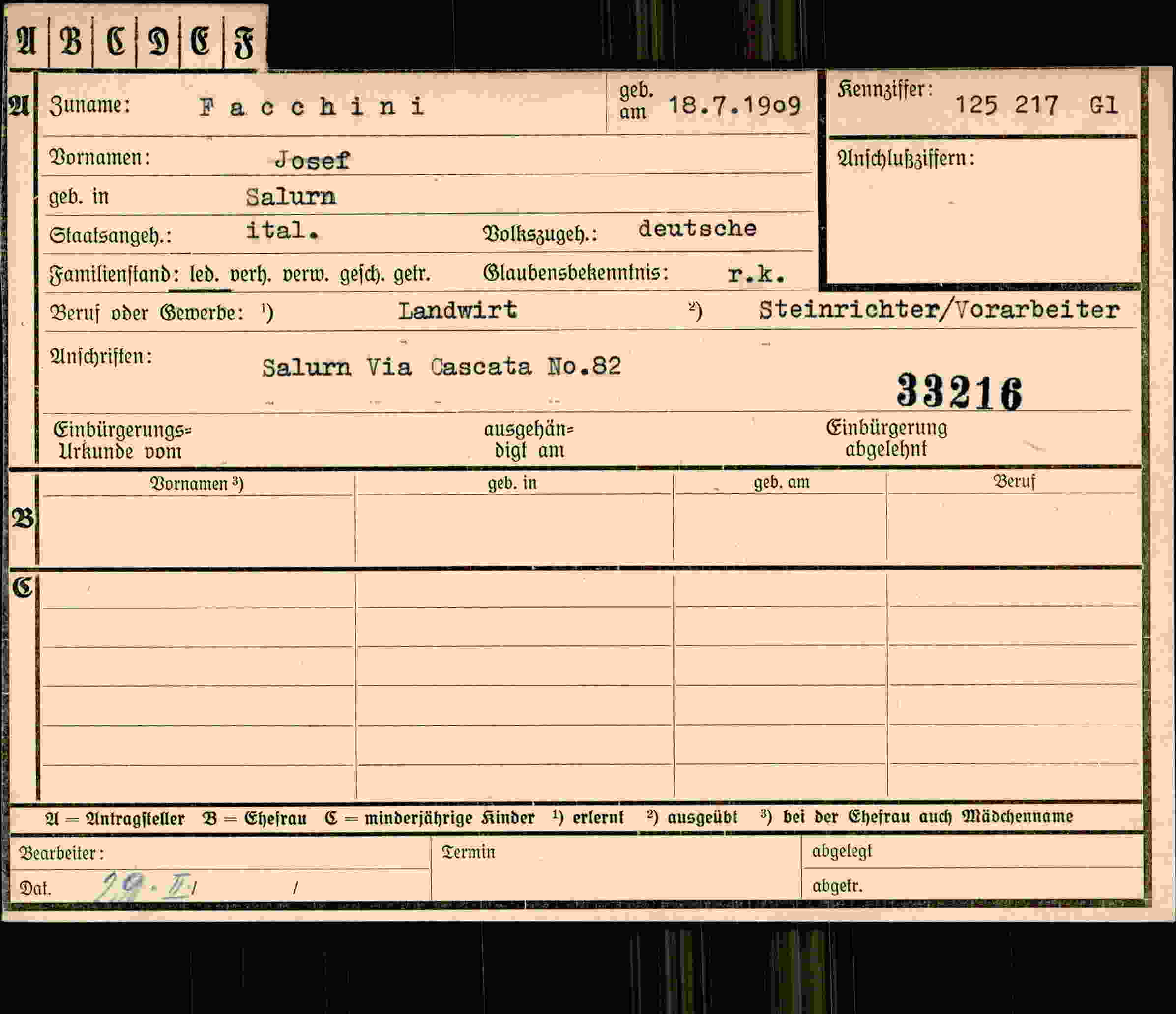Click the 'Staatsangeh.:' label
The image size is (1176, 1014).
(111, 235)
